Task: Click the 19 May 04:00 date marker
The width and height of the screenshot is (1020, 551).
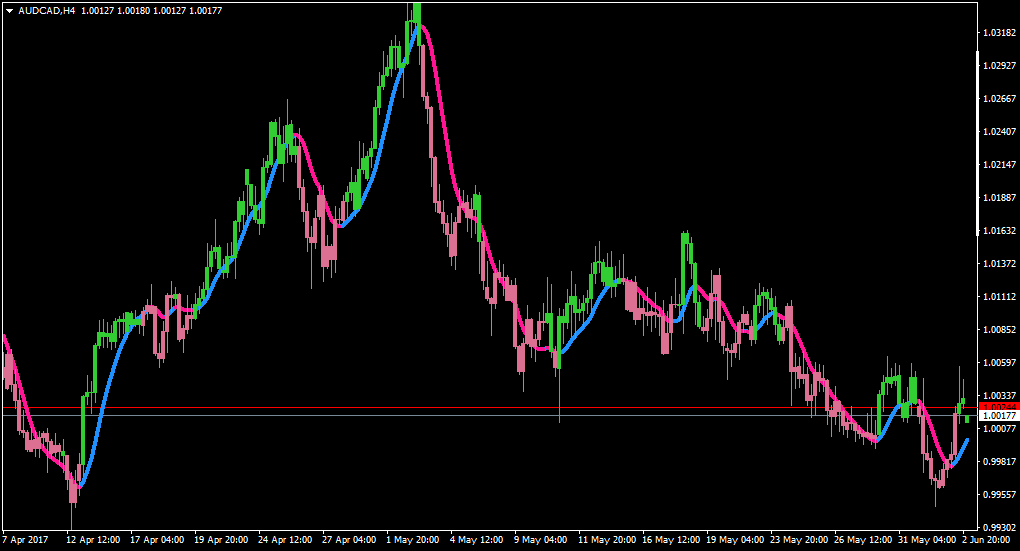Action: (735, 540)
